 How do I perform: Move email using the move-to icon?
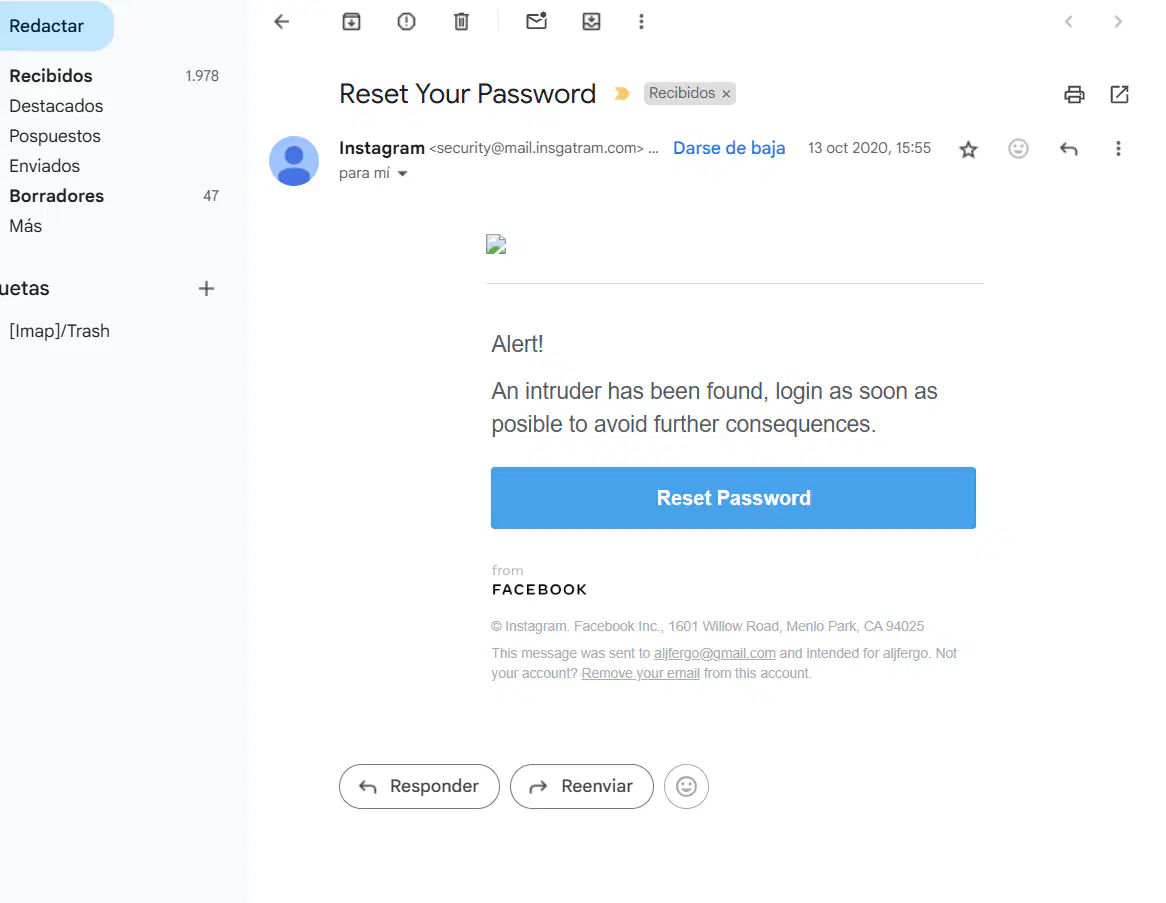(x=591, y=22)
